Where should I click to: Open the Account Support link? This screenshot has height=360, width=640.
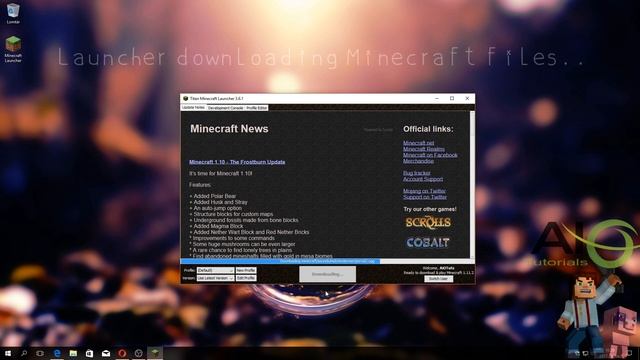pyautogui.click(x=423, y=179)
